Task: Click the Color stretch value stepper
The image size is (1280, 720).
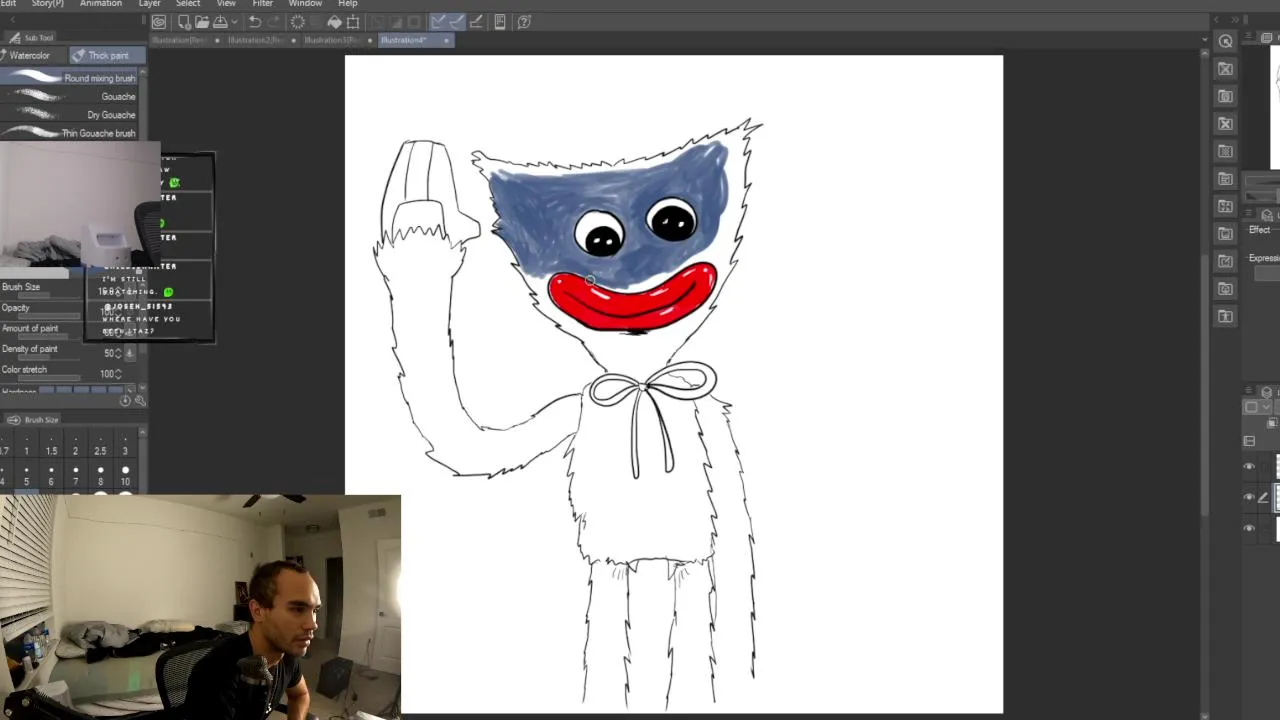Action: 119,374
